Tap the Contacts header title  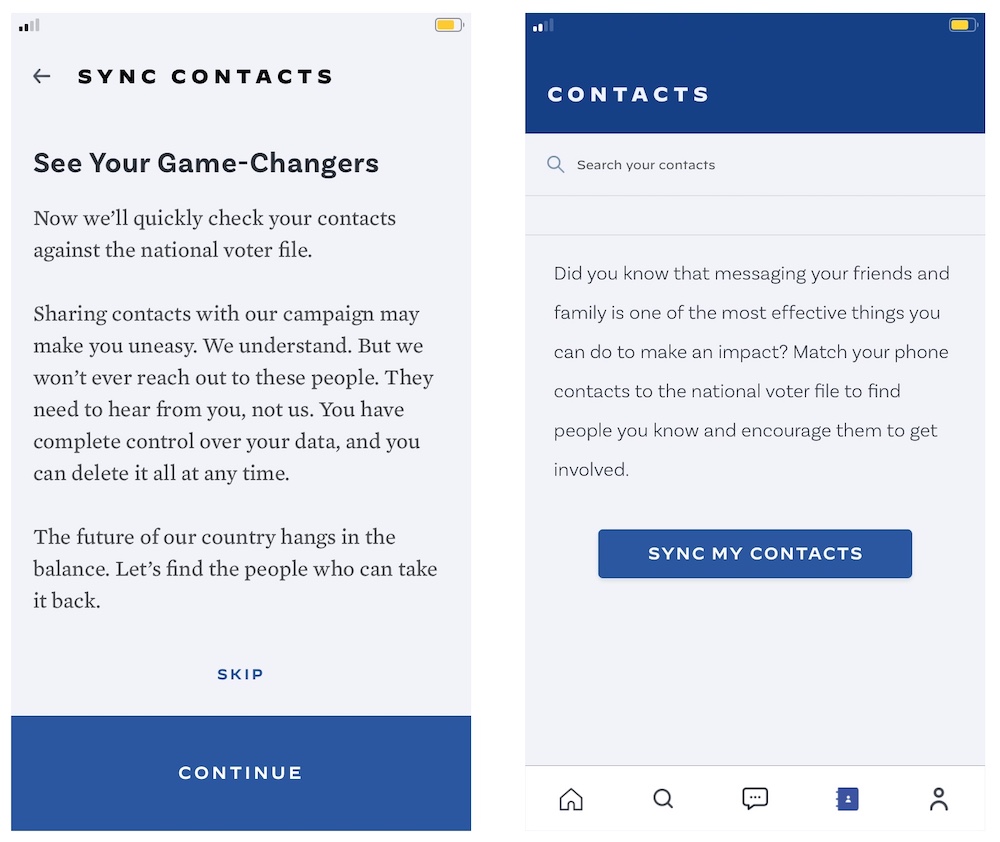629,95
